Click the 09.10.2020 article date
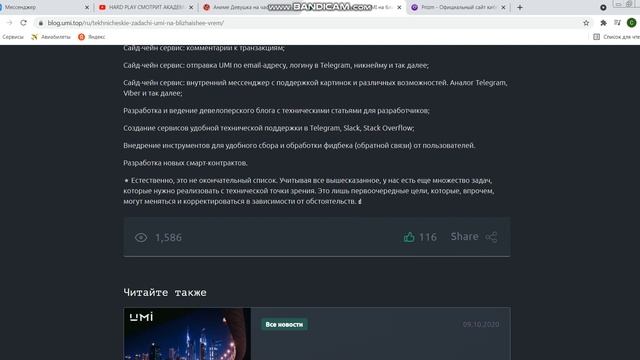 (x=481, y=324)
